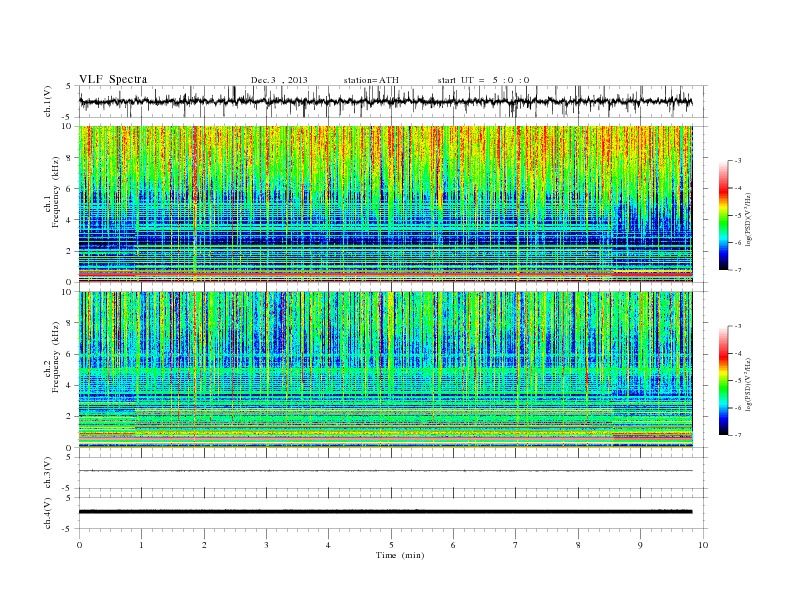This screenshot has width=792, height=612.
Task: Click the "4" kHz tick of ch.2 spectrogram
Action: [70, 386]
